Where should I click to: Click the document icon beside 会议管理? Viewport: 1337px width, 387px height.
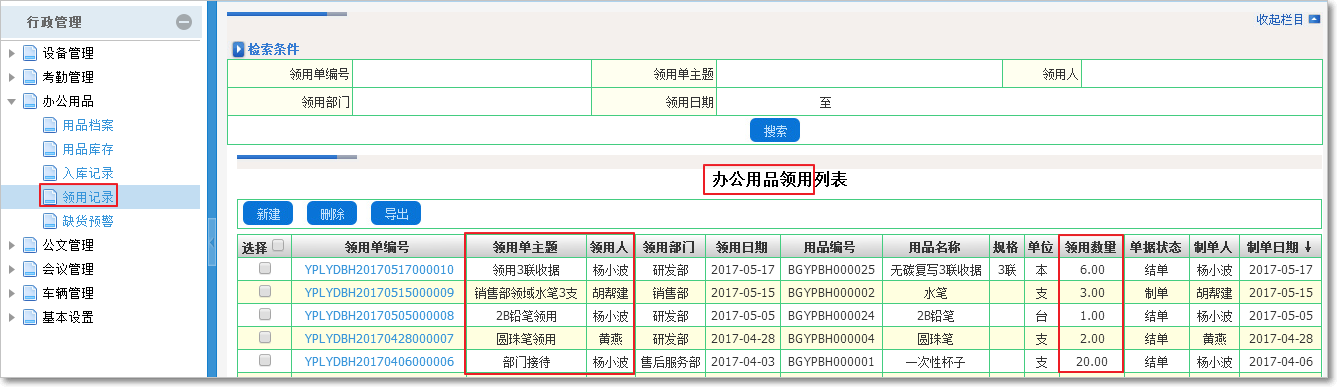[30, 269]
